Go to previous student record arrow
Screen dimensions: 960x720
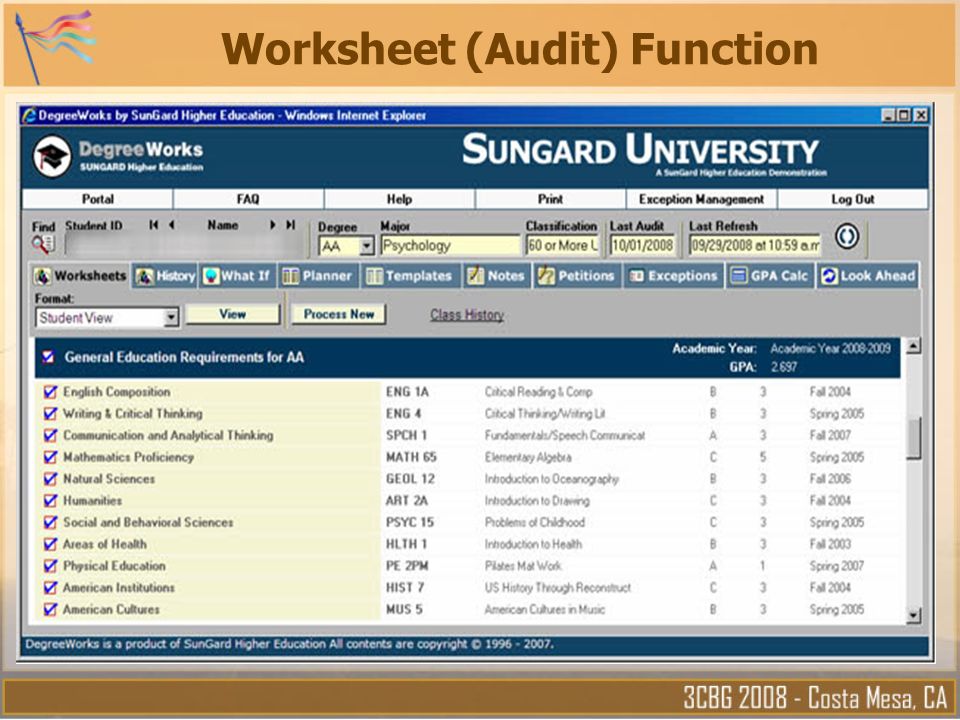pos(172,225)
